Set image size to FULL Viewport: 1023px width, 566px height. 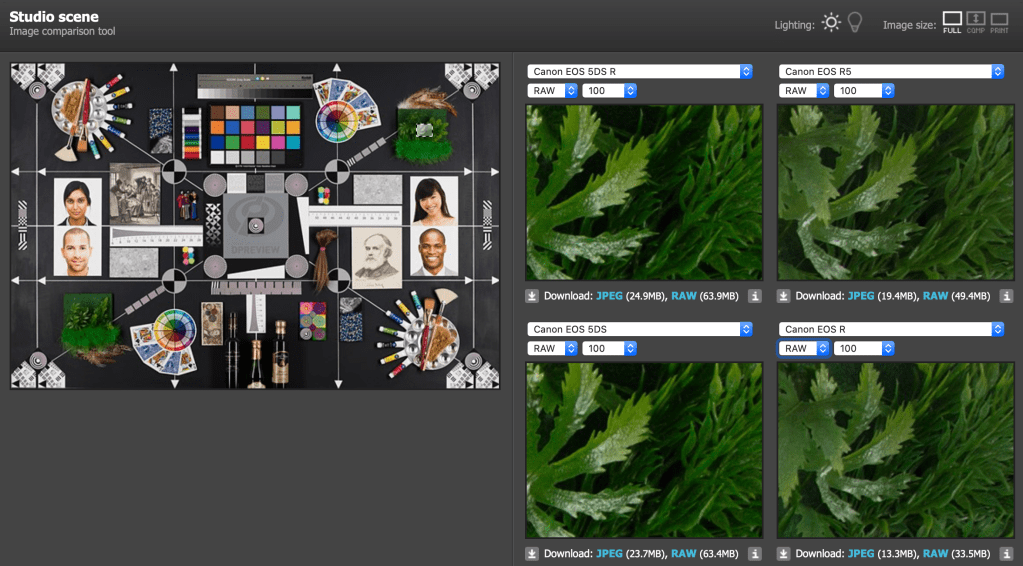(x=952, y=22)
